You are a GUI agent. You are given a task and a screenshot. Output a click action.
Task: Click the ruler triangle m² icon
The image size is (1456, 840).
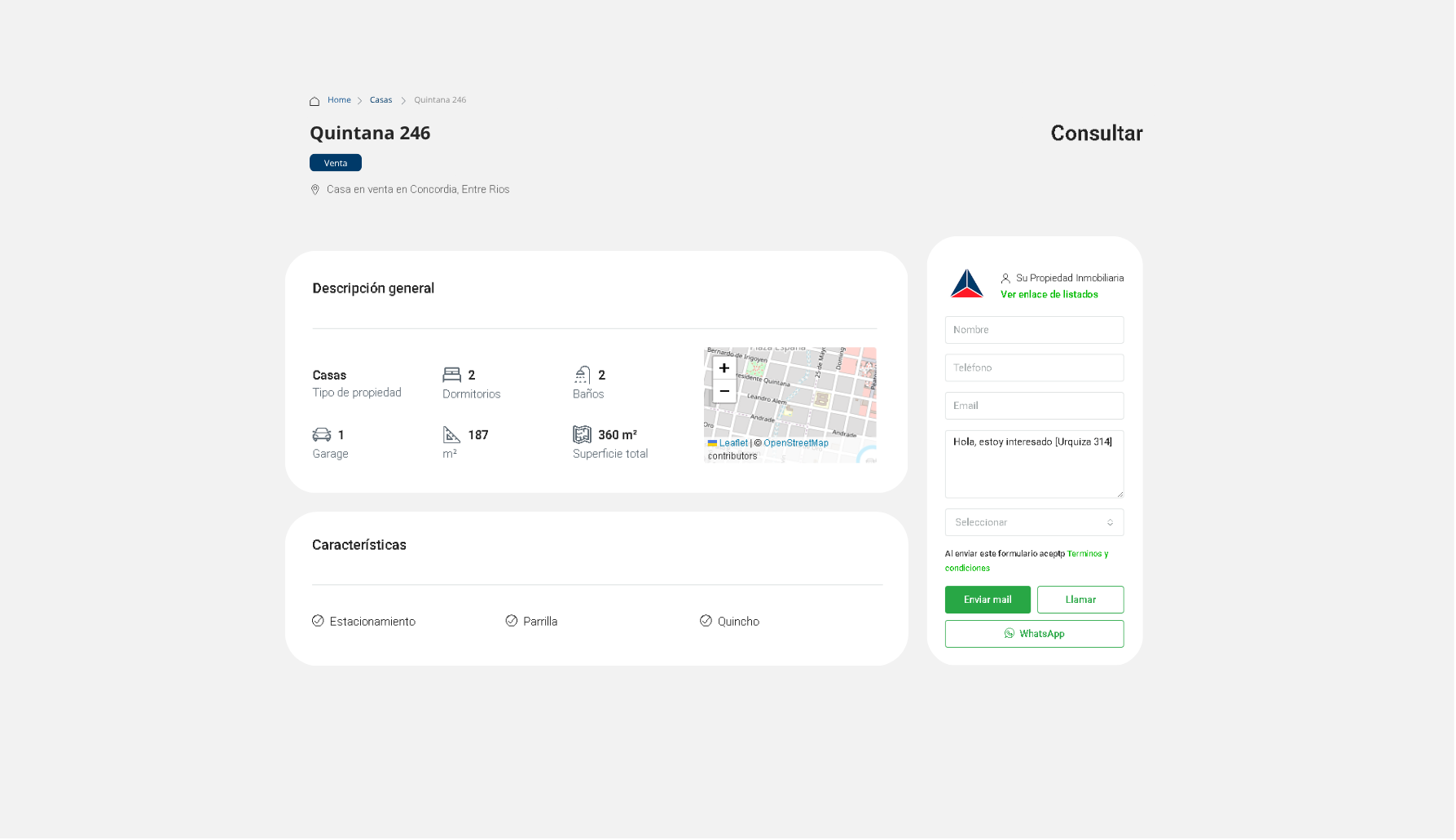[451, 435]
